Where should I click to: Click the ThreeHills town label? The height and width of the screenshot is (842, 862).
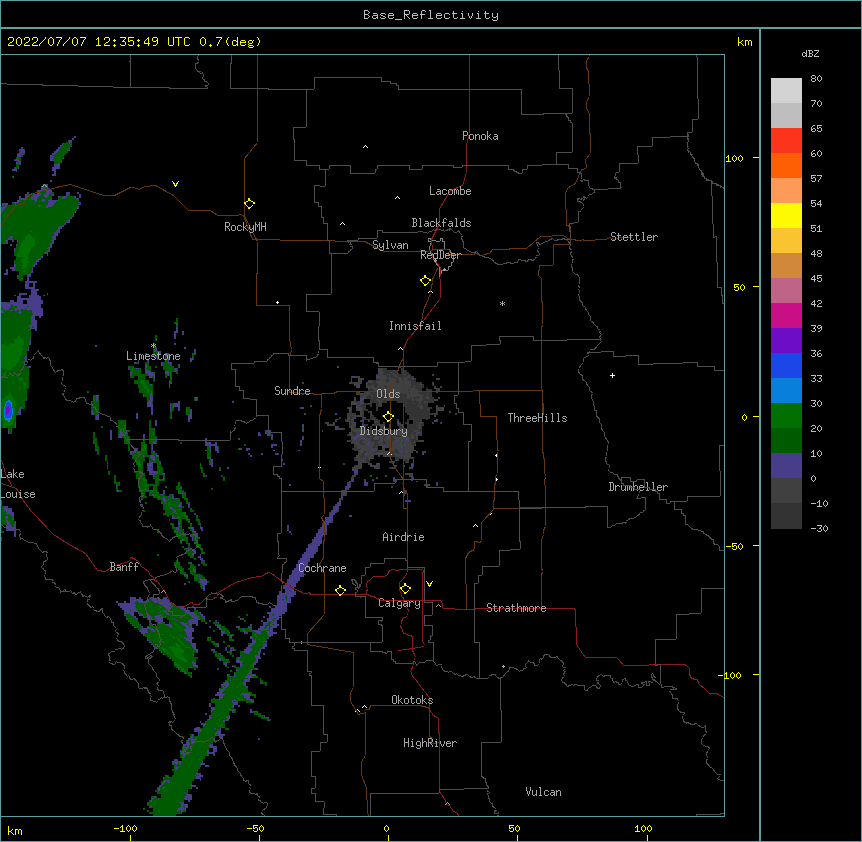[x=537, y=418]
